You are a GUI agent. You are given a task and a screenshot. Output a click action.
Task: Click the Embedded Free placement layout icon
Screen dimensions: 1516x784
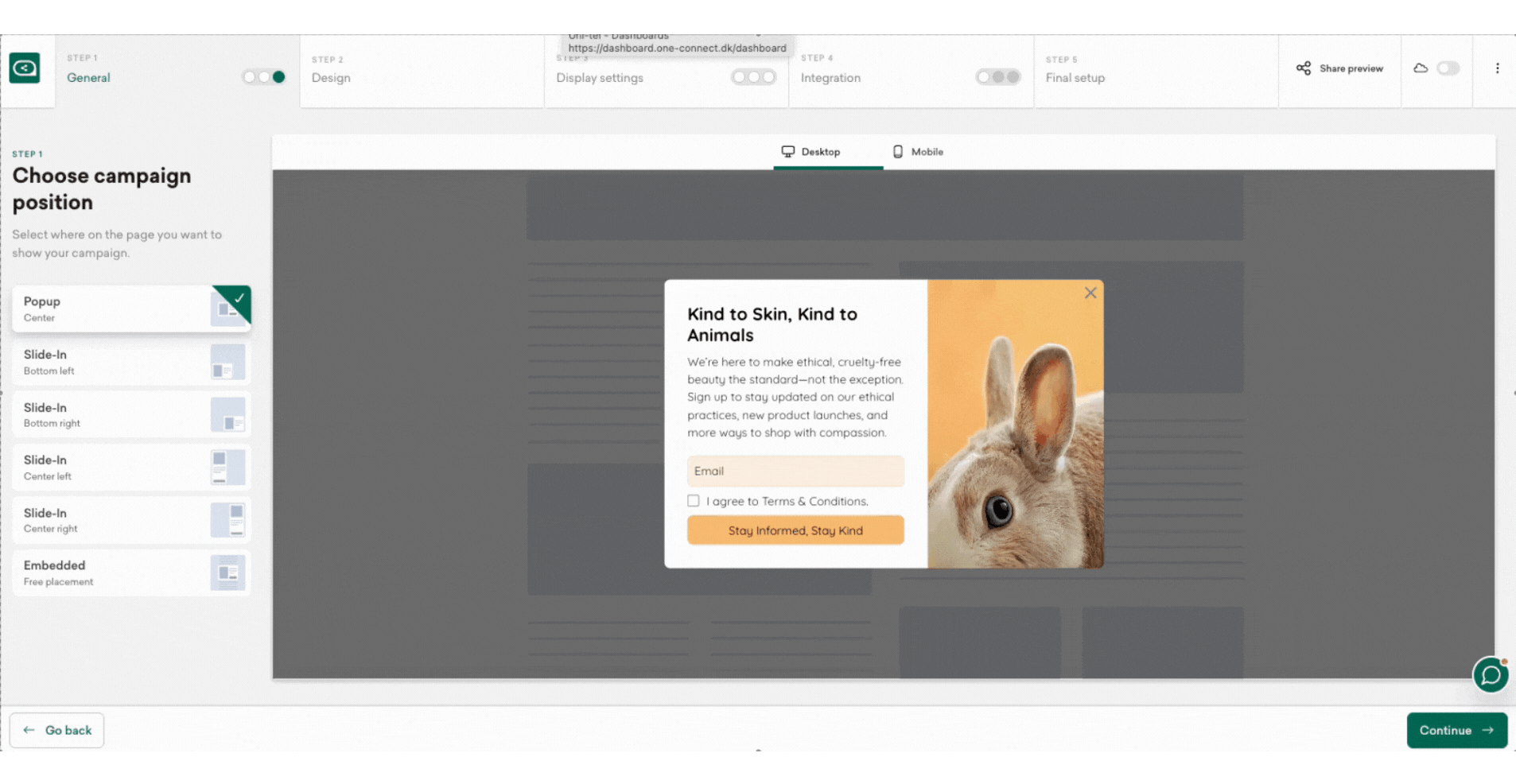(x=227, y=573)
